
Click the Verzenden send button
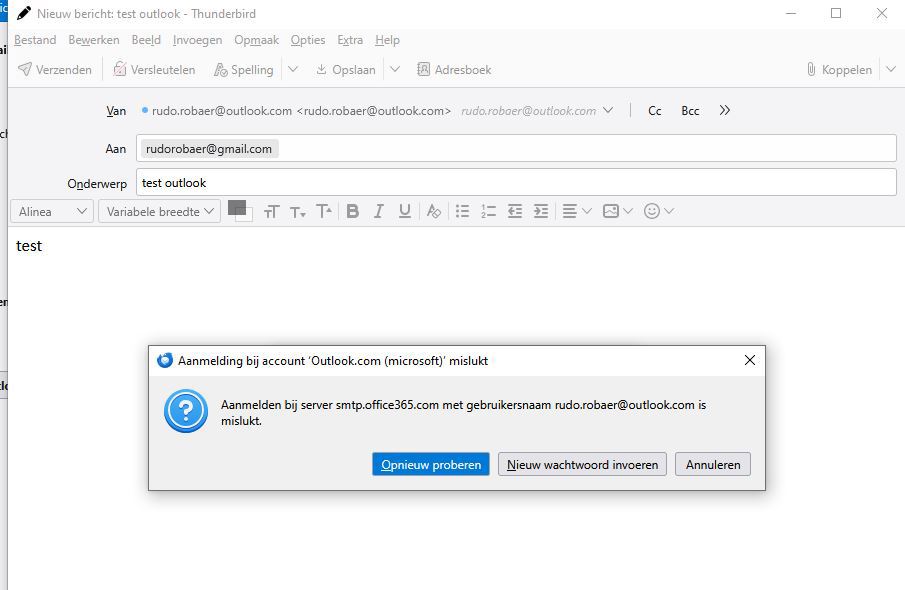(x=55, y=70)
